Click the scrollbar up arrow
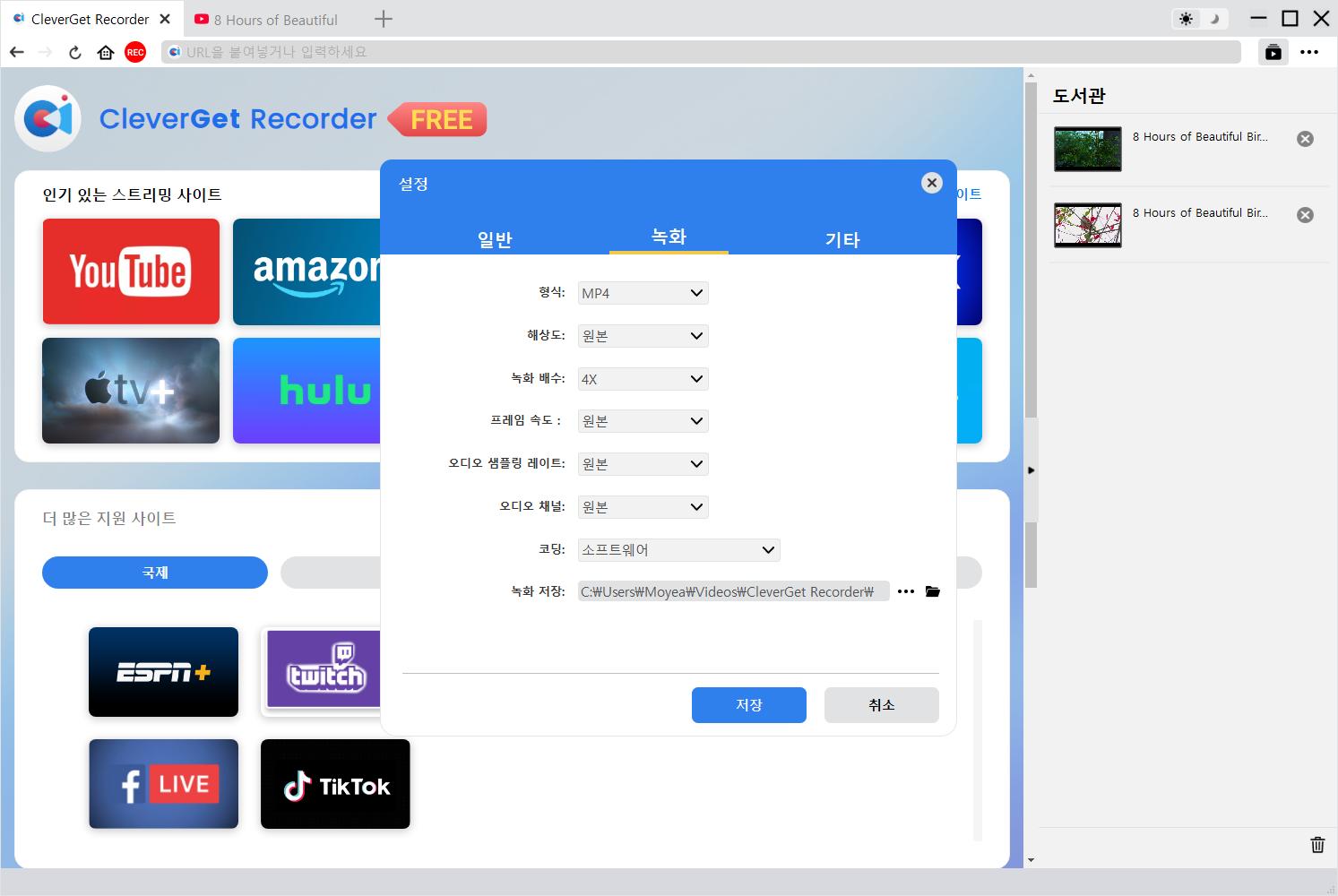This screenshot has height=896, width=1338. pyautogui.click(x=1031, y=75)
